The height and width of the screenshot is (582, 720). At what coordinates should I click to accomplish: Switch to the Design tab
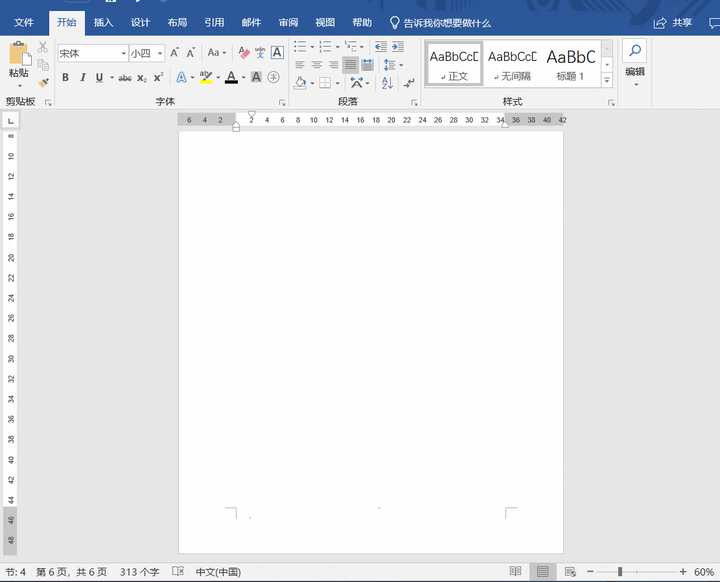140,23
